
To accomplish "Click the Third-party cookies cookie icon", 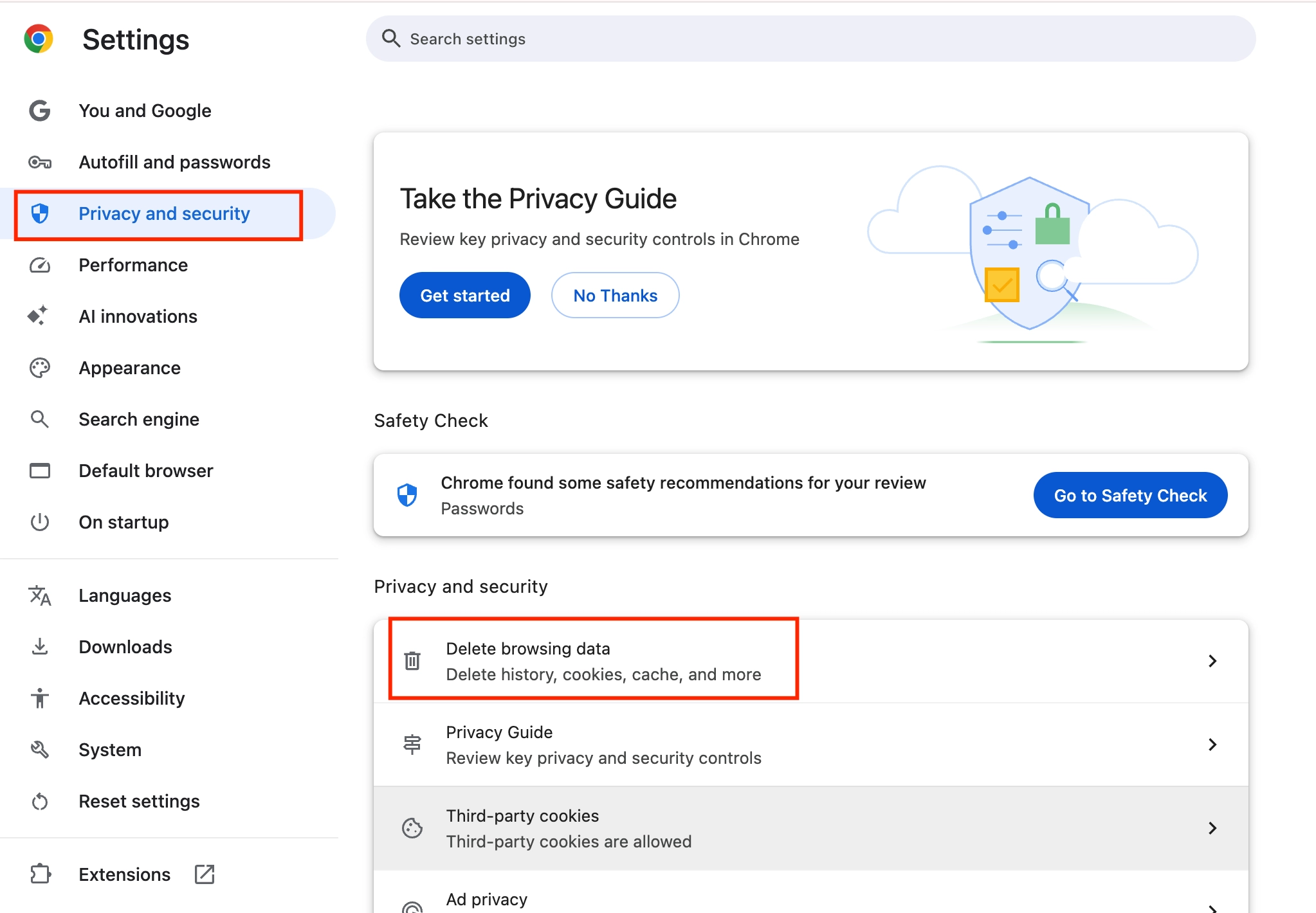I will pyautogui.click(x=412, y=828).
